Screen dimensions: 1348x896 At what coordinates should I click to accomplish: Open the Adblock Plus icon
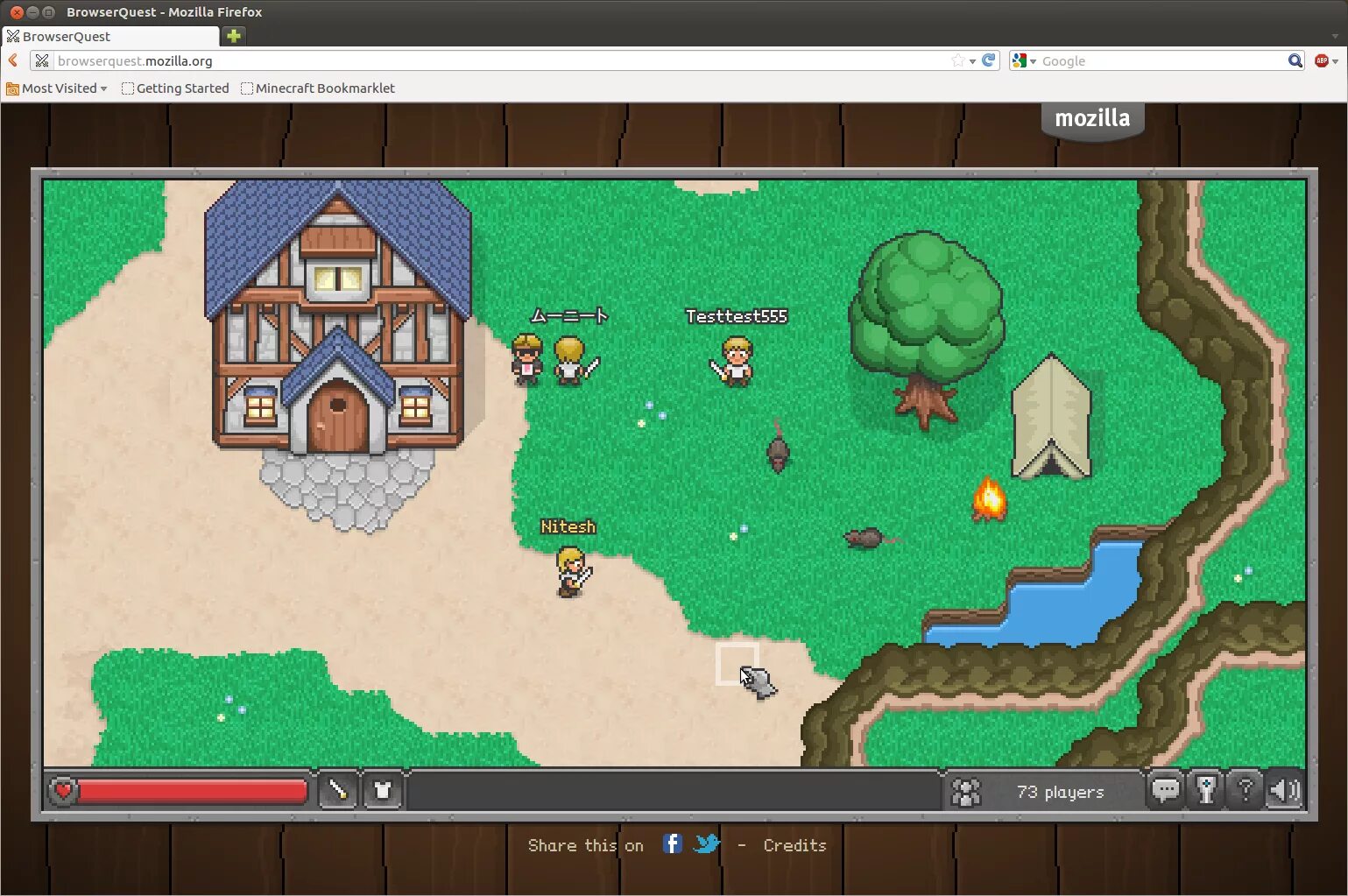coord(1321,60)
